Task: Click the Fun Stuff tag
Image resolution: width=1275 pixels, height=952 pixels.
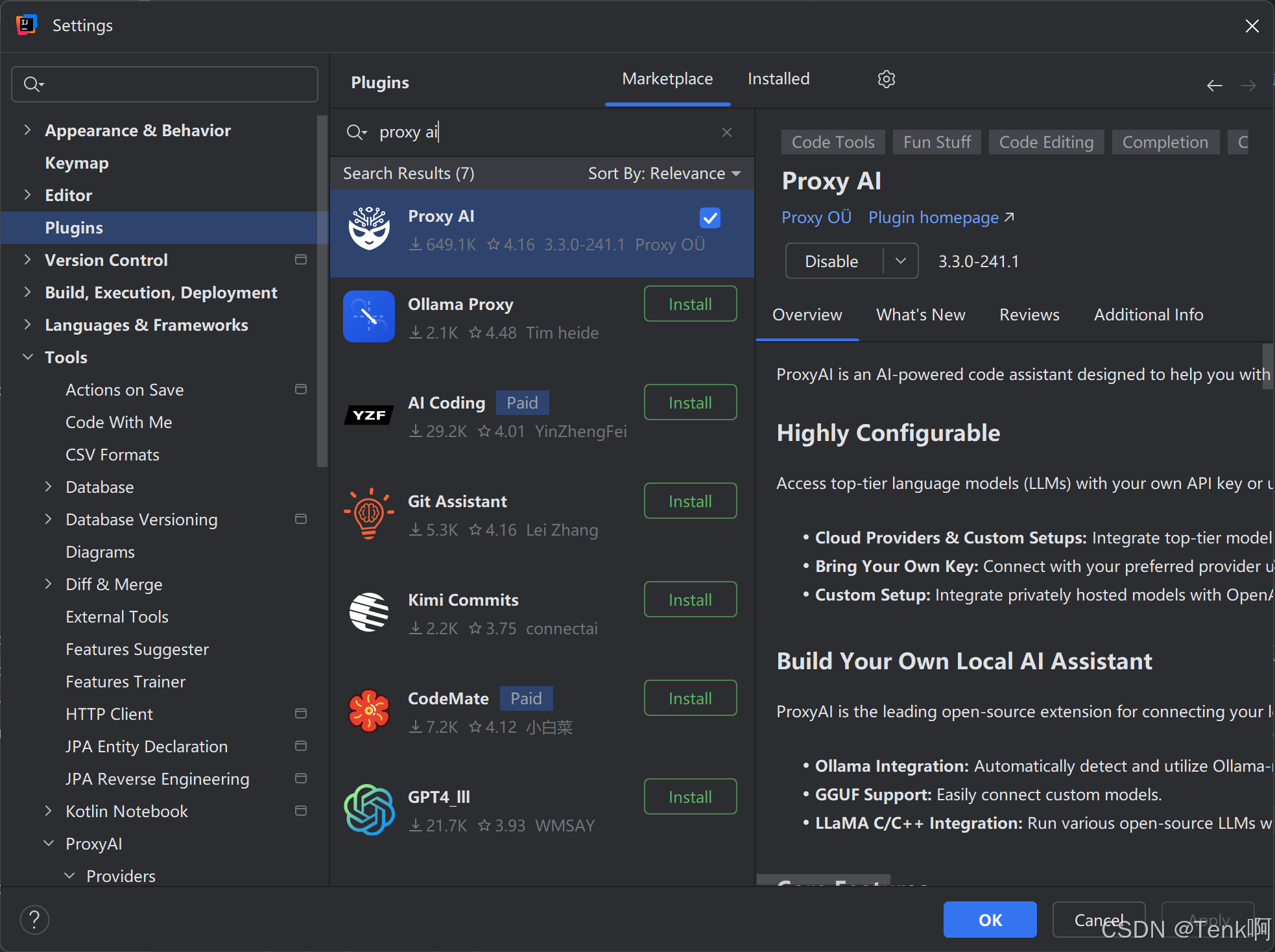Action: [937, 142]
